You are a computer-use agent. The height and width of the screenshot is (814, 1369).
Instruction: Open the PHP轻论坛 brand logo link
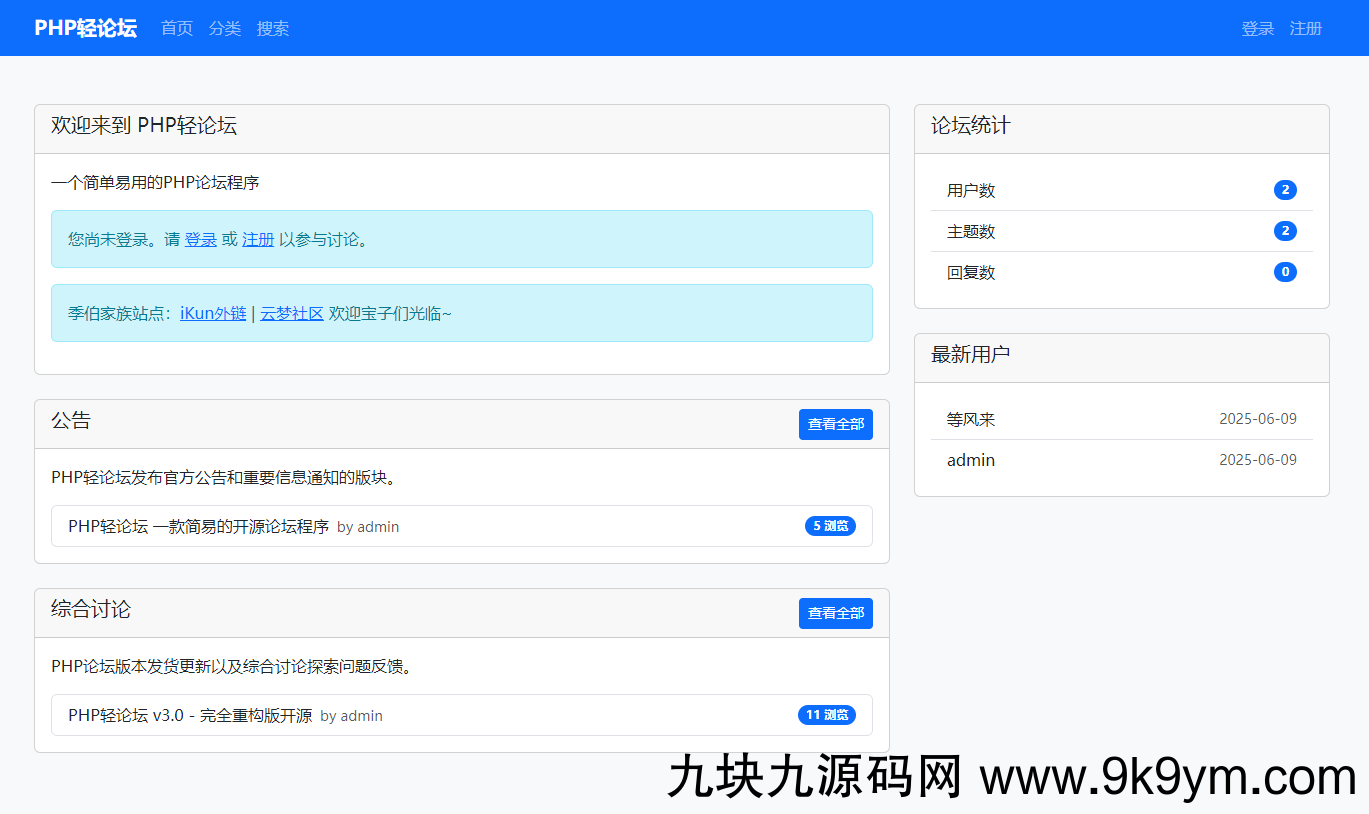pyautogui.click(x=85, y=28)
